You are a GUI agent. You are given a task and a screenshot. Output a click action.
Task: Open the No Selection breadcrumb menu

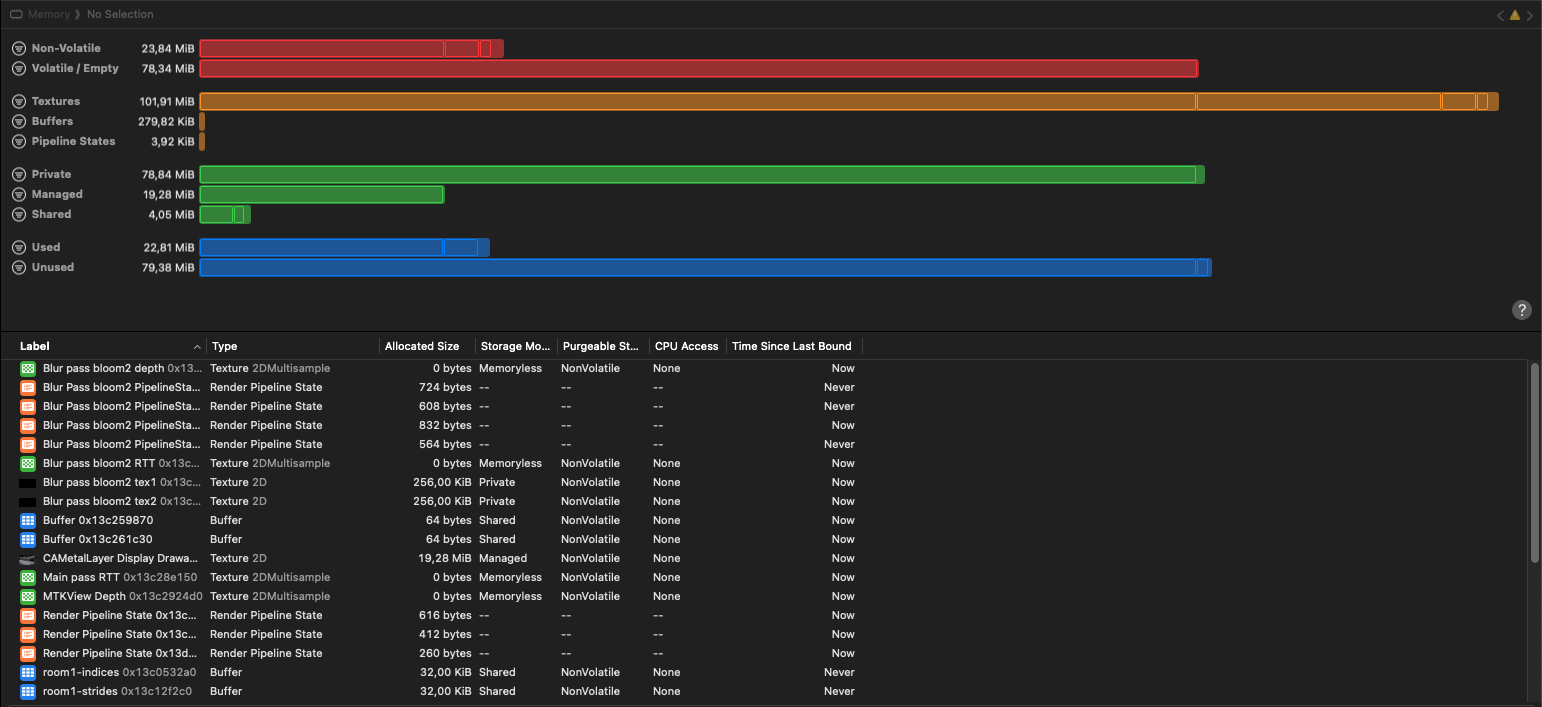click(x=120, y=15)
